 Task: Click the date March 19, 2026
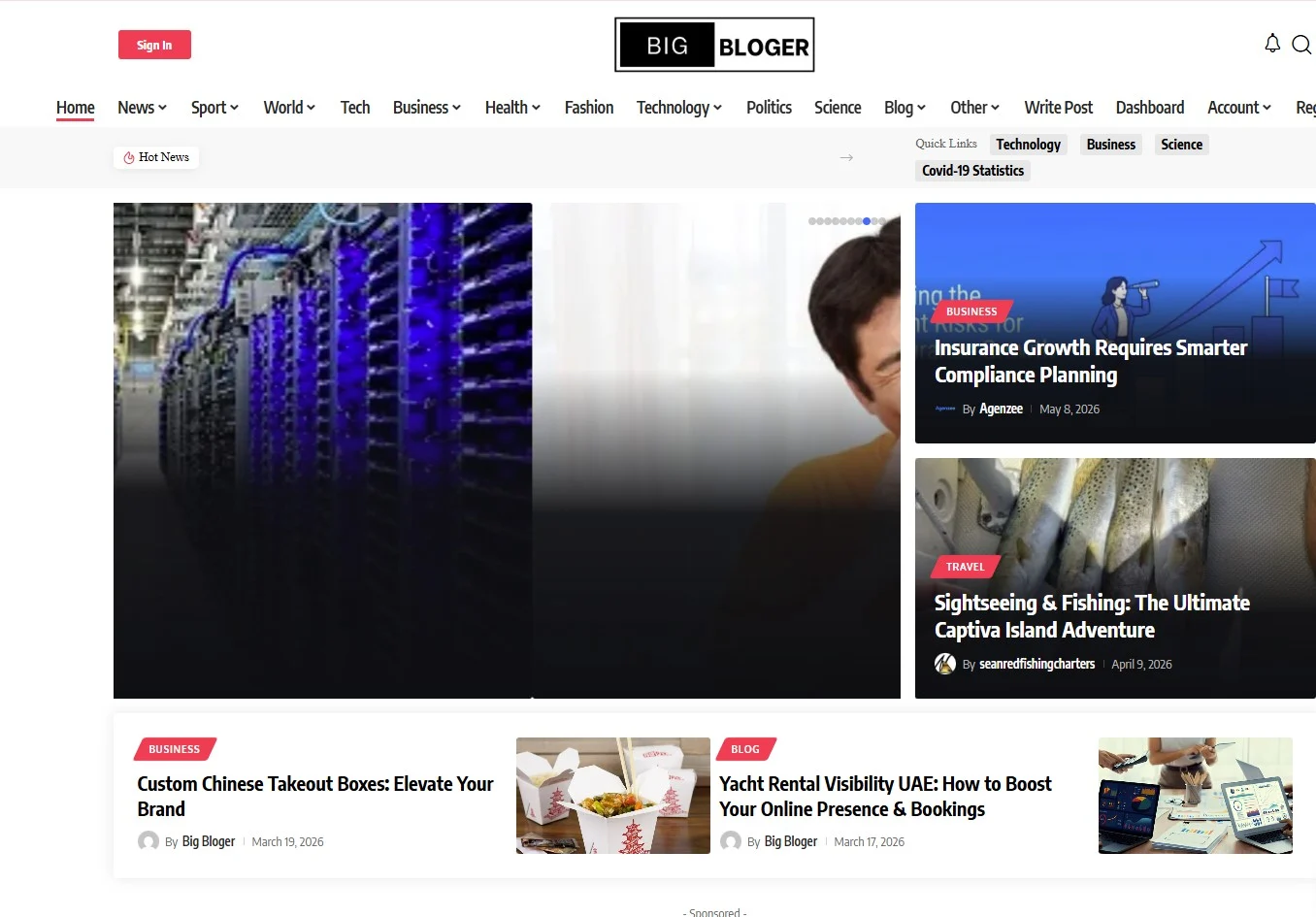(287, 842)
